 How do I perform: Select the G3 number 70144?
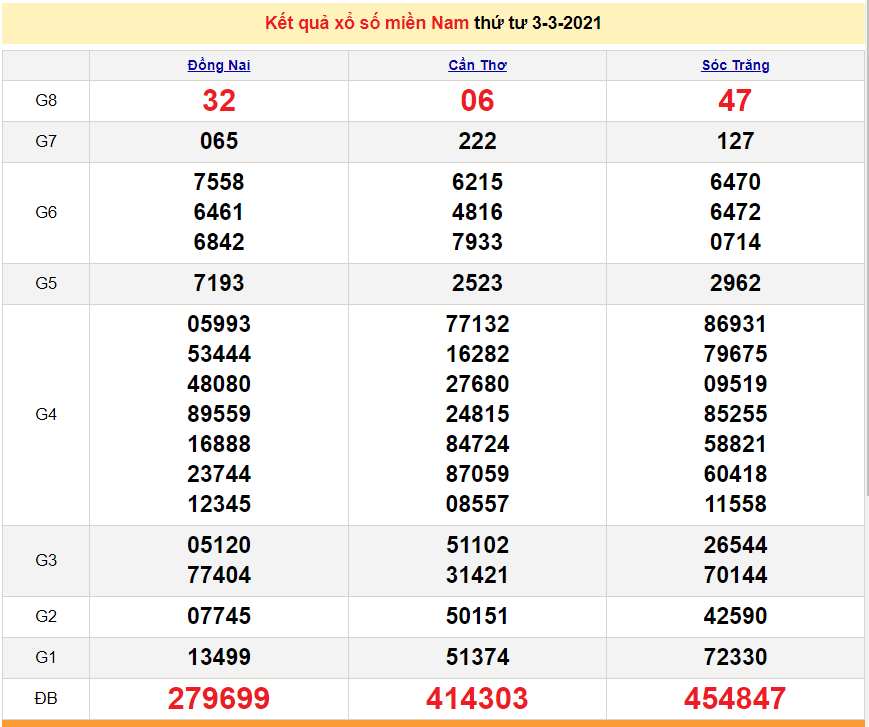(735, 575)
